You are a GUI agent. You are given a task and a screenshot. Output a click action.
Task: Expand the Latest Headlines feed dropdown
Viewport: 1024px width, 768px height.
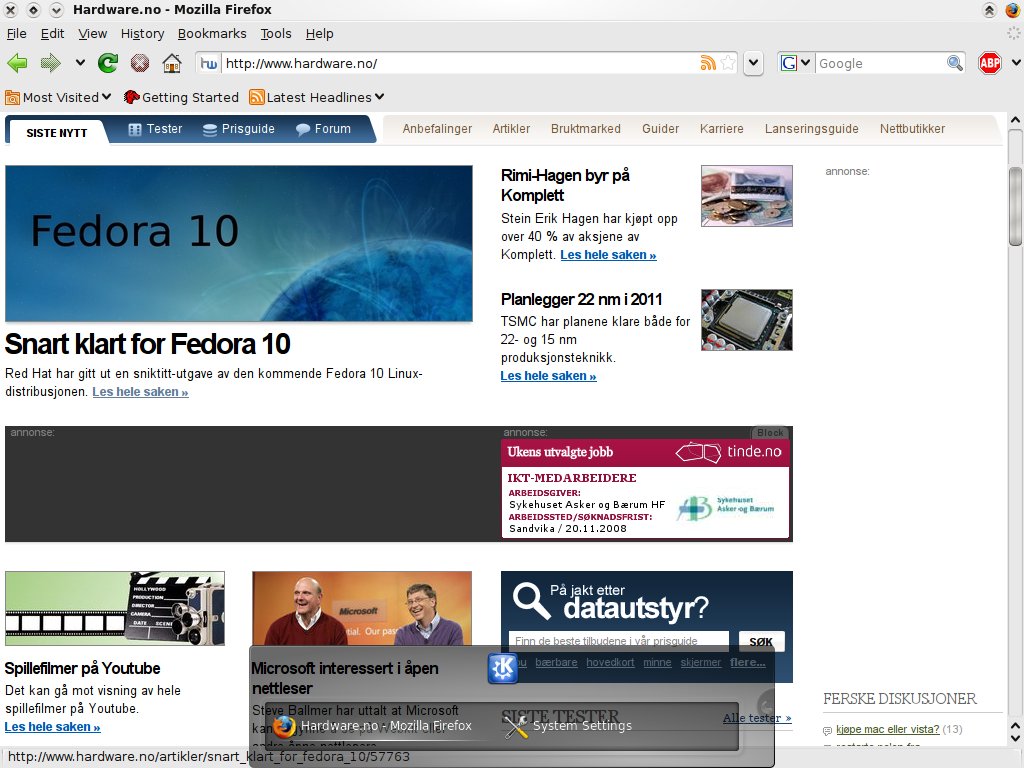pyautogui.click(x=317, y=97)
